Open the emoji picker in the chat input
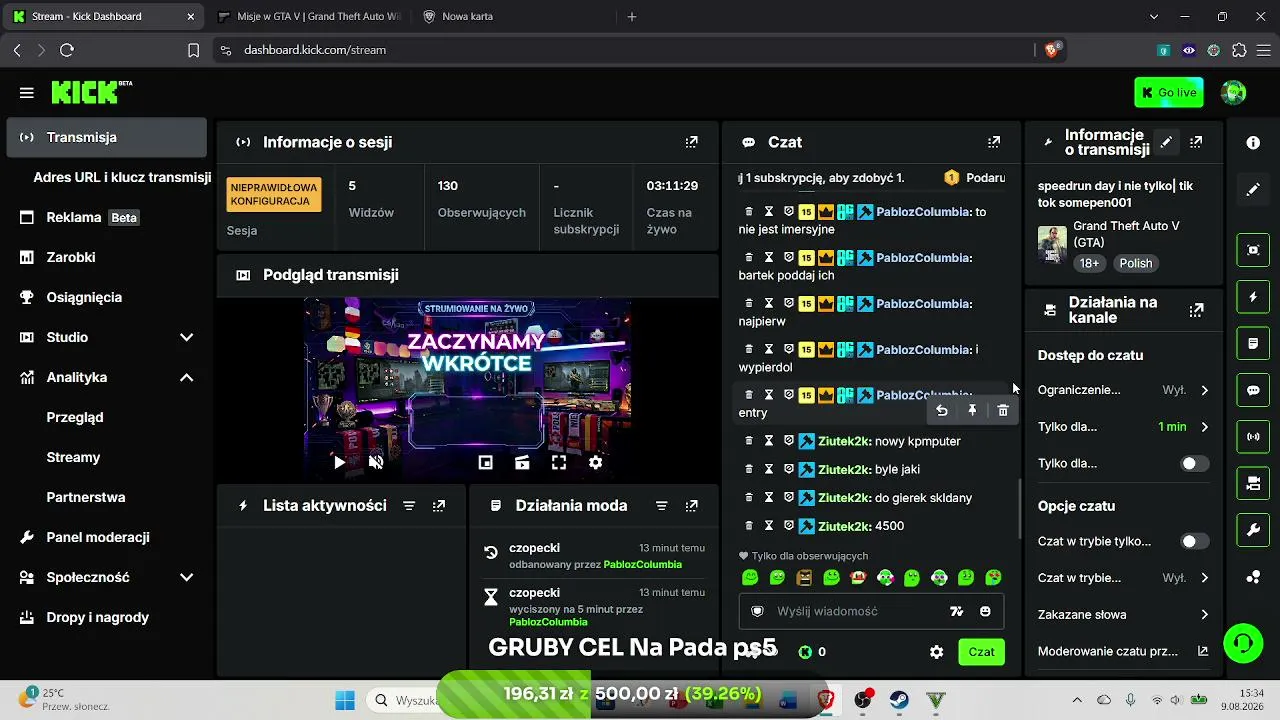 click(985, 611)
